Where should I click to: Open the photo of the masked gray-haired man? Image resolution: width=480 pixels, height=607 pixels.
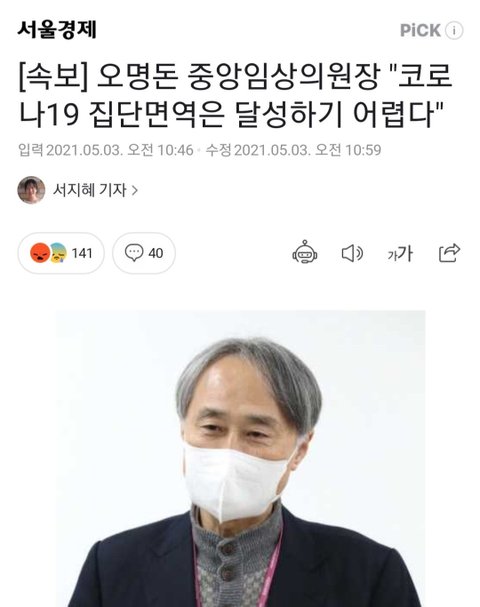click(240, 458)
